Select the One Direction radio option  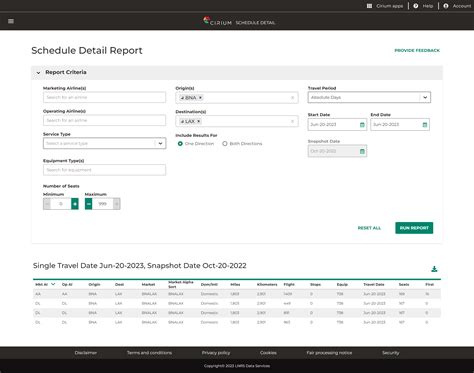pyautogui.click(x=180, y=144)
